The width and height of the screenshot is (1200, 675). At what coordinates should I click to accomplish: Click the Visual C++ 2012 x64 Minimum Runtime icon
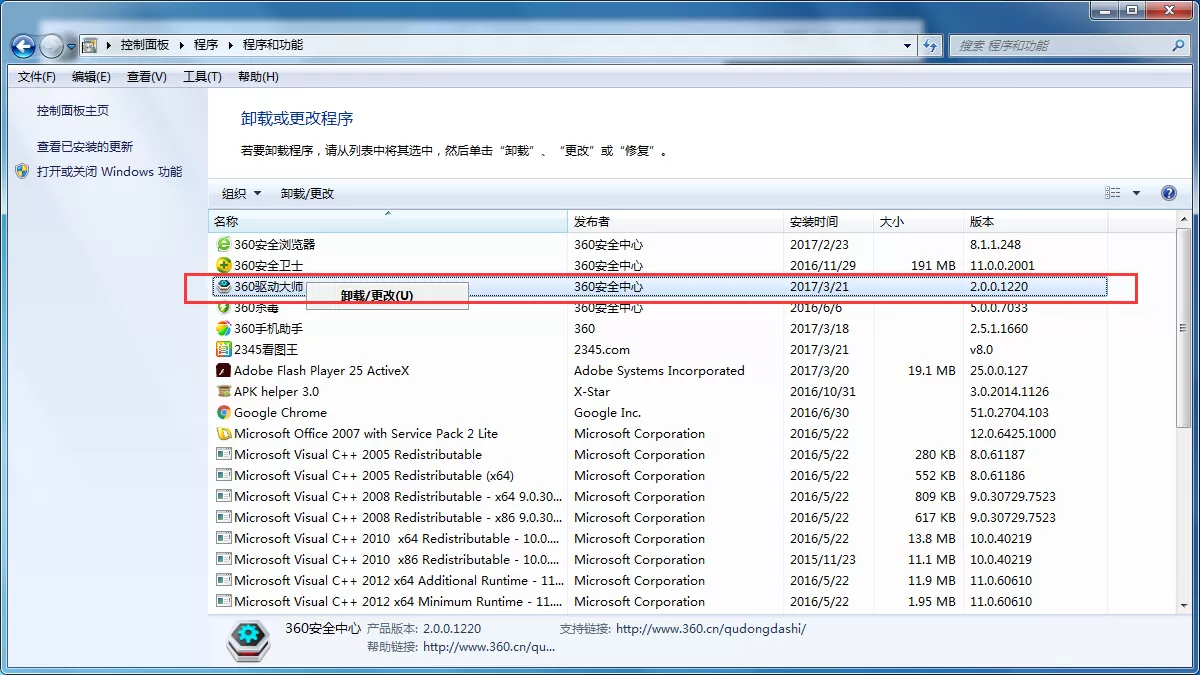coord(224,601)
